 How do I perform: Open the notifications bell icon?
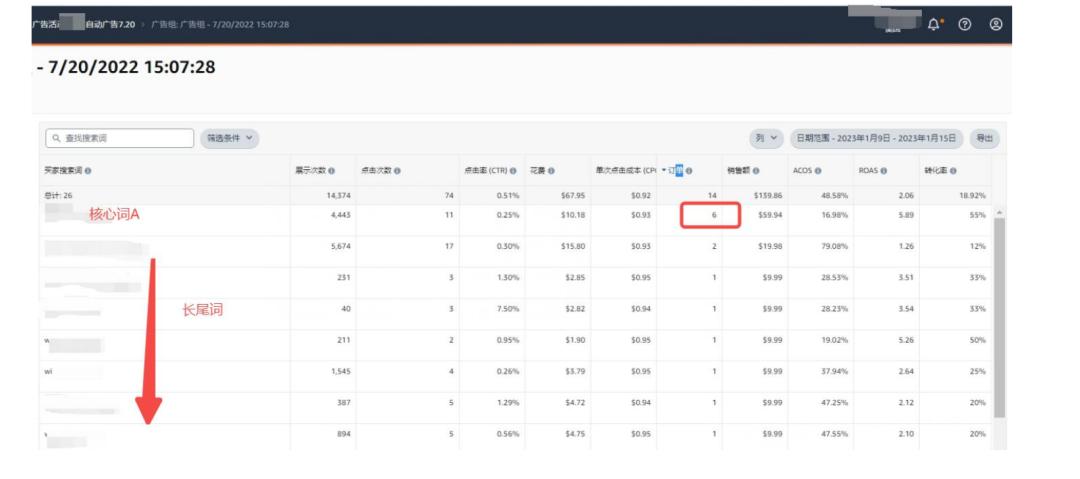click(x=933, y=24)
